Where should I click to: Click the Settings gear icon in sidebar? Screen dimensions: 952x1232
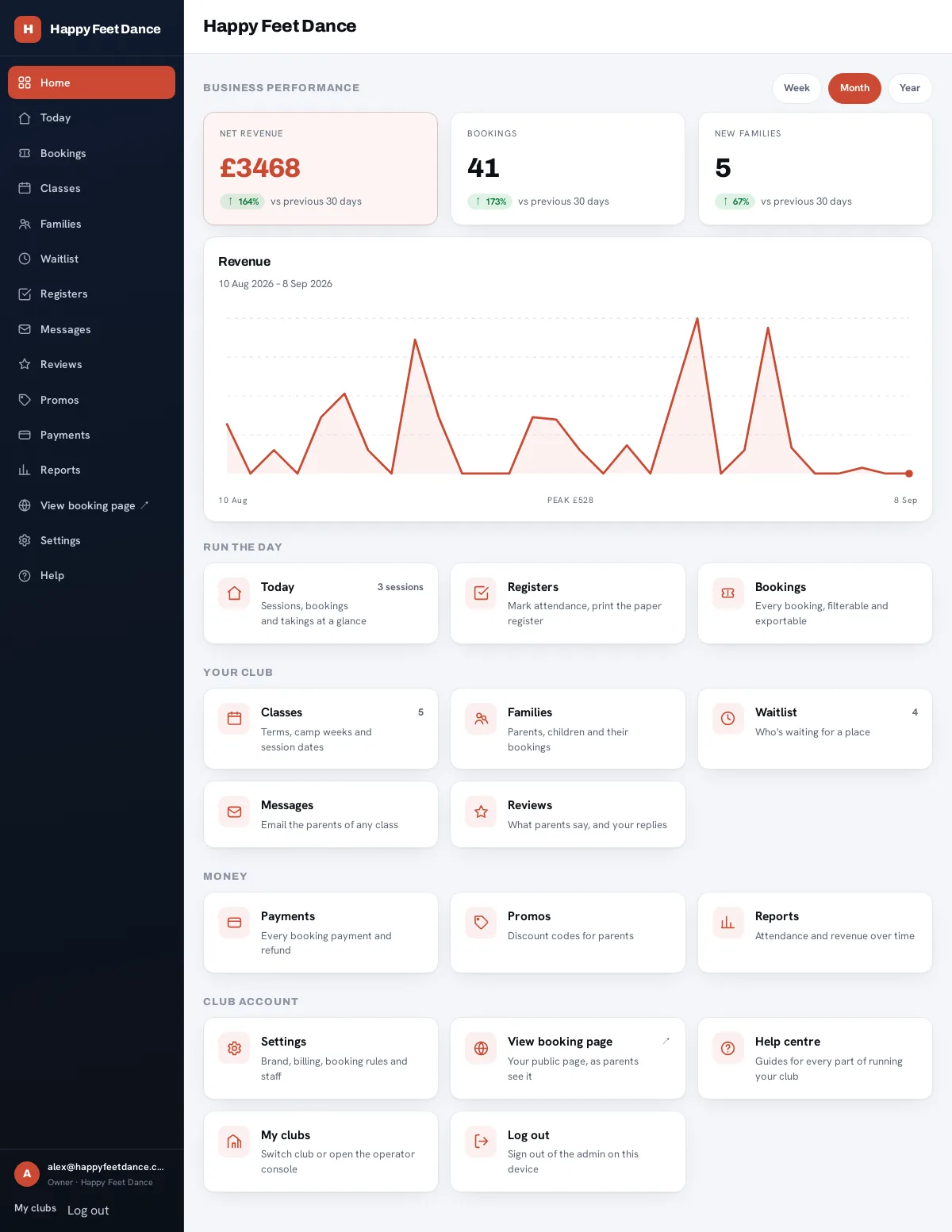coord(25,540)
